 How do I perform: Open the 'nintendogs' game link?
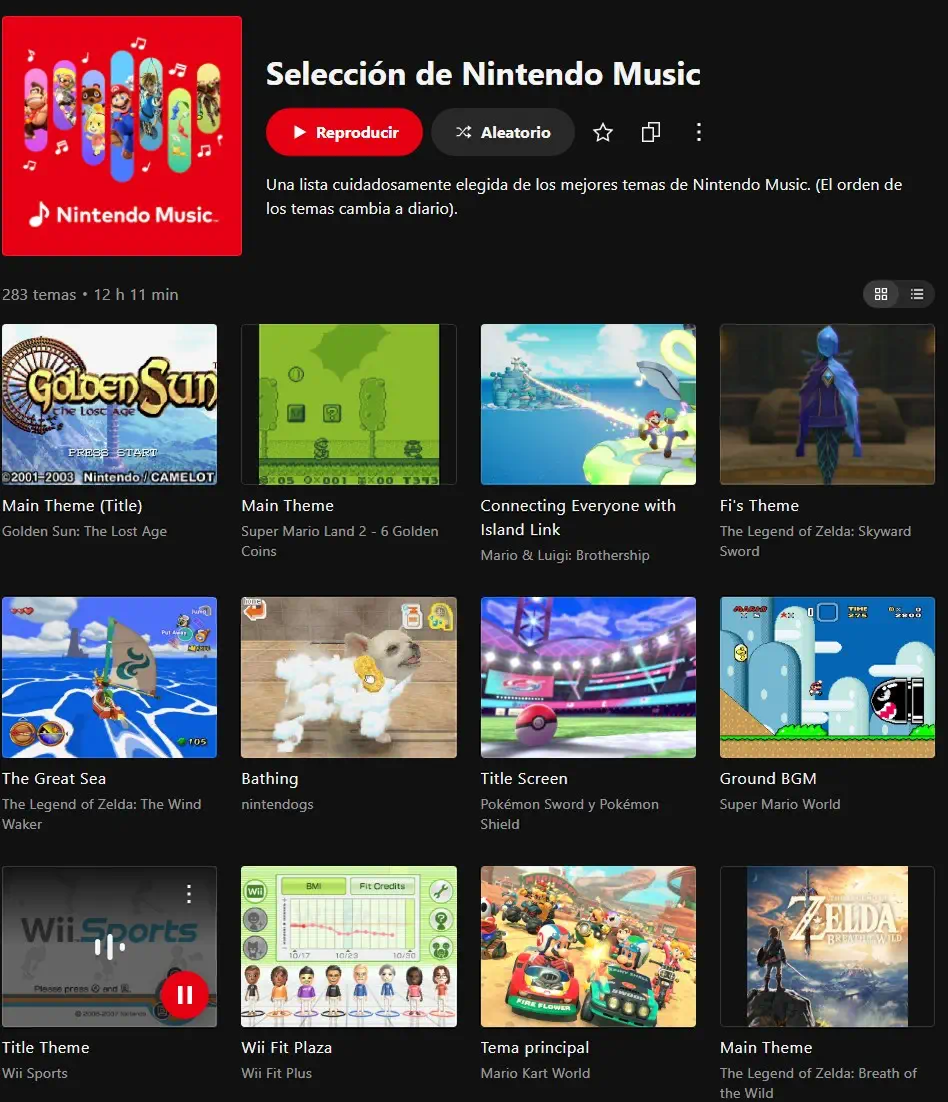278,805
